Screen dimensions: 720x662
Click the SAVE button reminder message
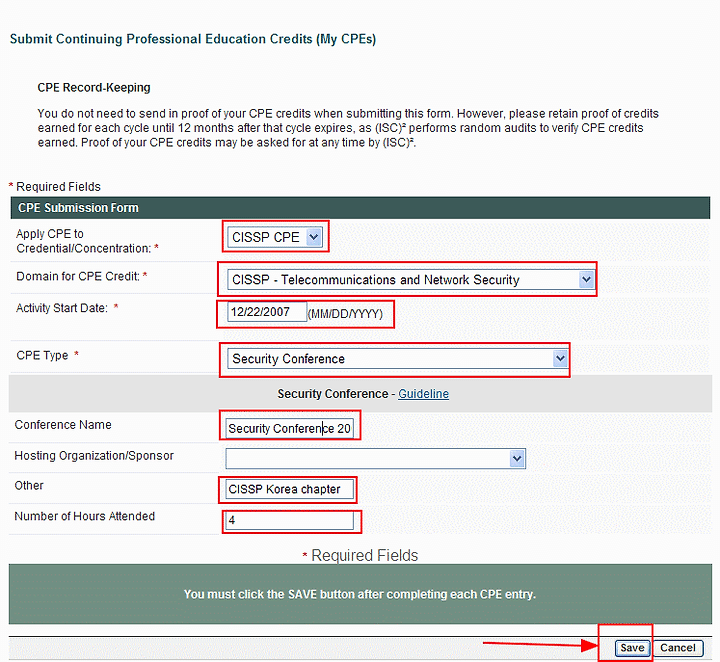pyautogui.click(x=360, y=594)
